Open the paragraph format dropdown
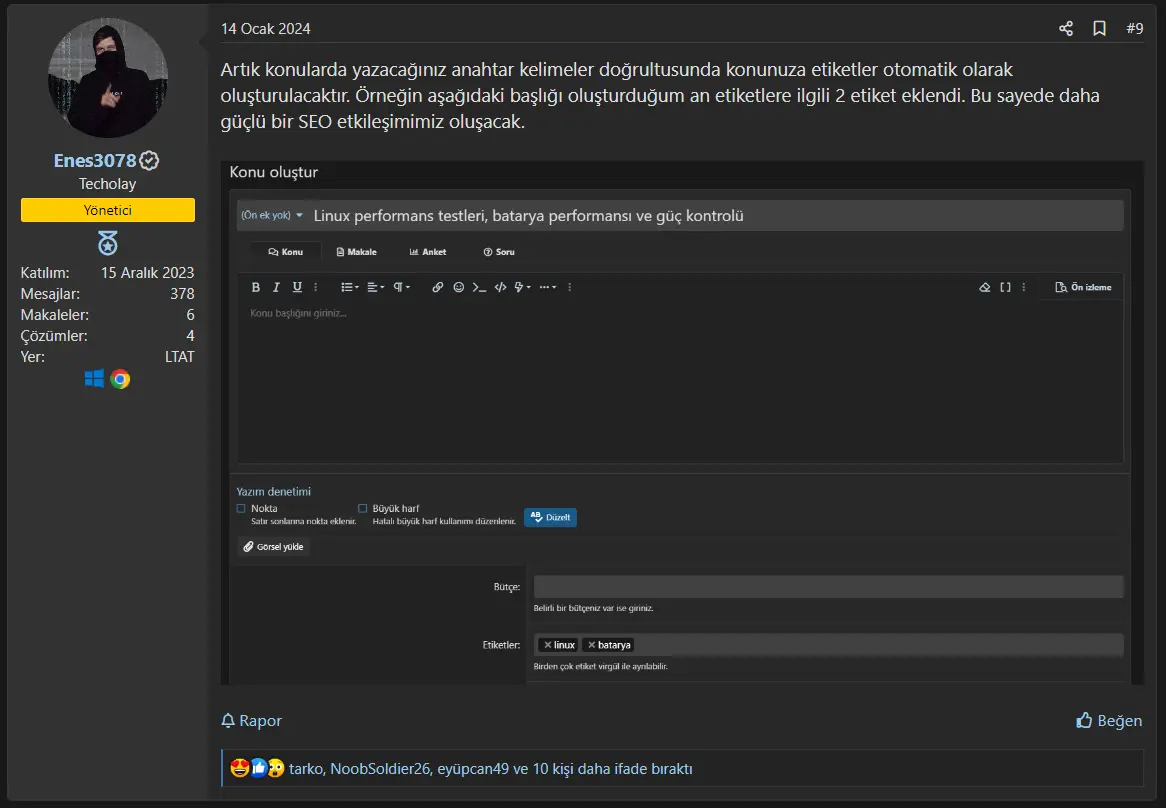The height and width of the screenshot is (808, 1166). point(402,287)
